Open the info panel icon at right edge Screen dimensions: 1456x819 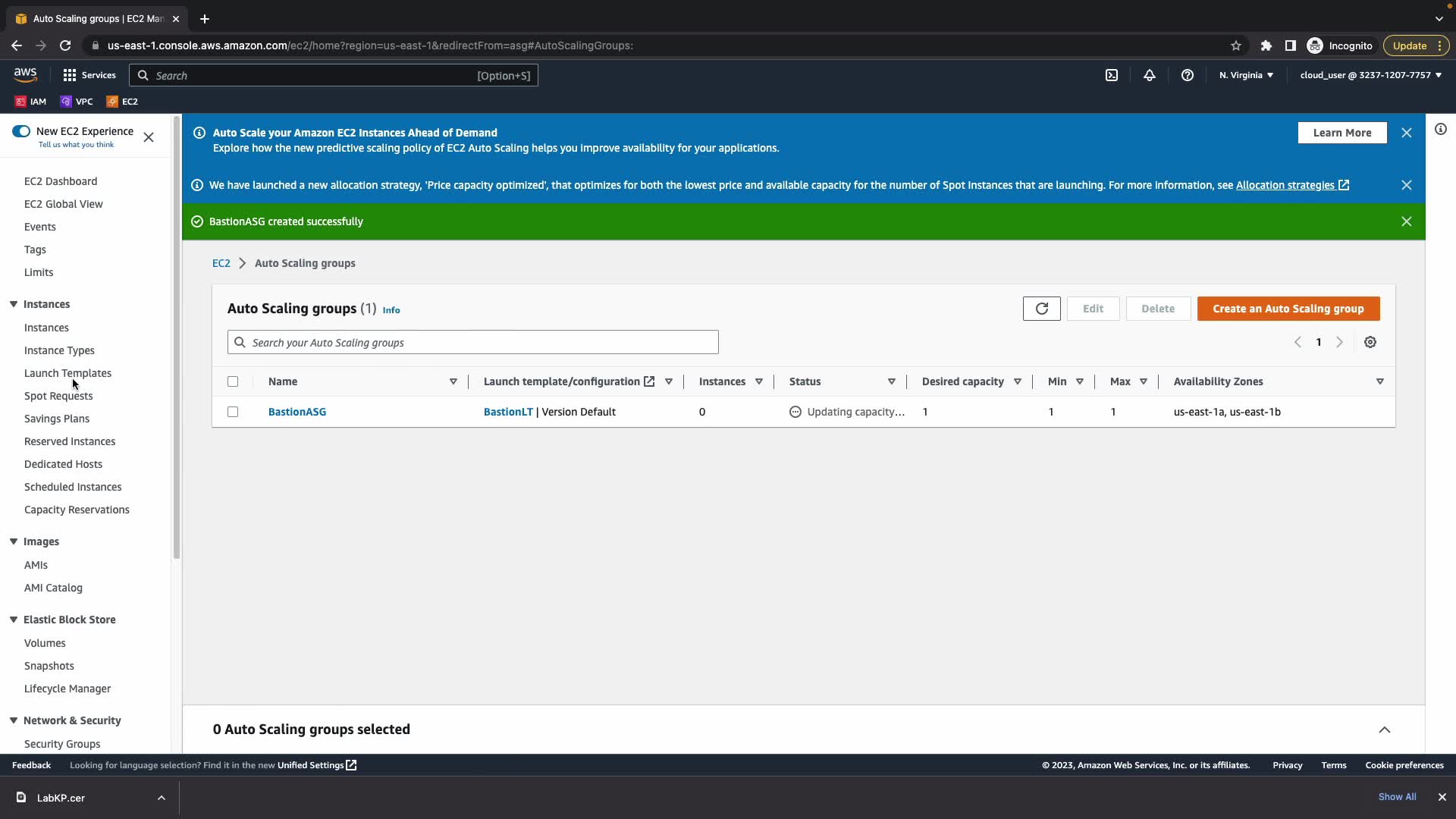(1441, 130)
